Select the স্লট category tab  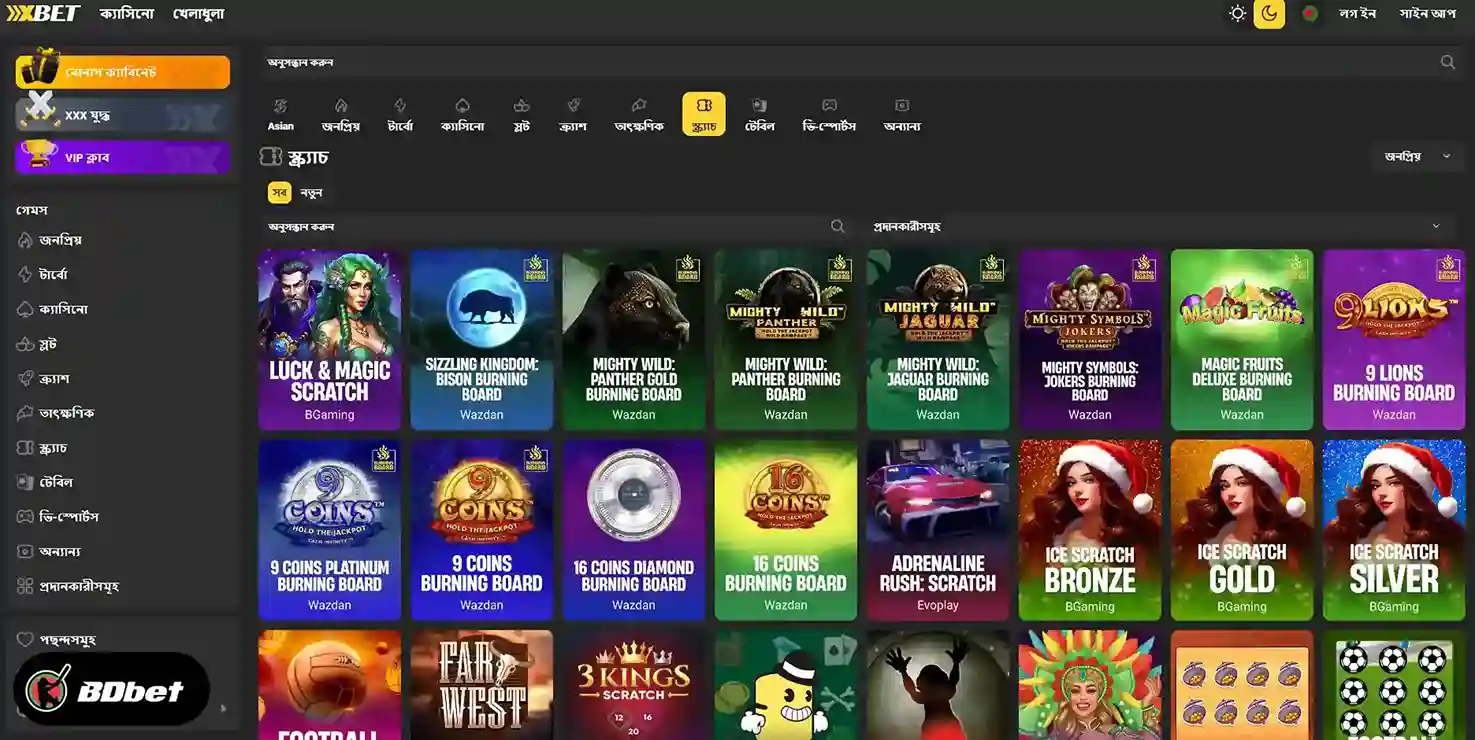coord(521,115)
